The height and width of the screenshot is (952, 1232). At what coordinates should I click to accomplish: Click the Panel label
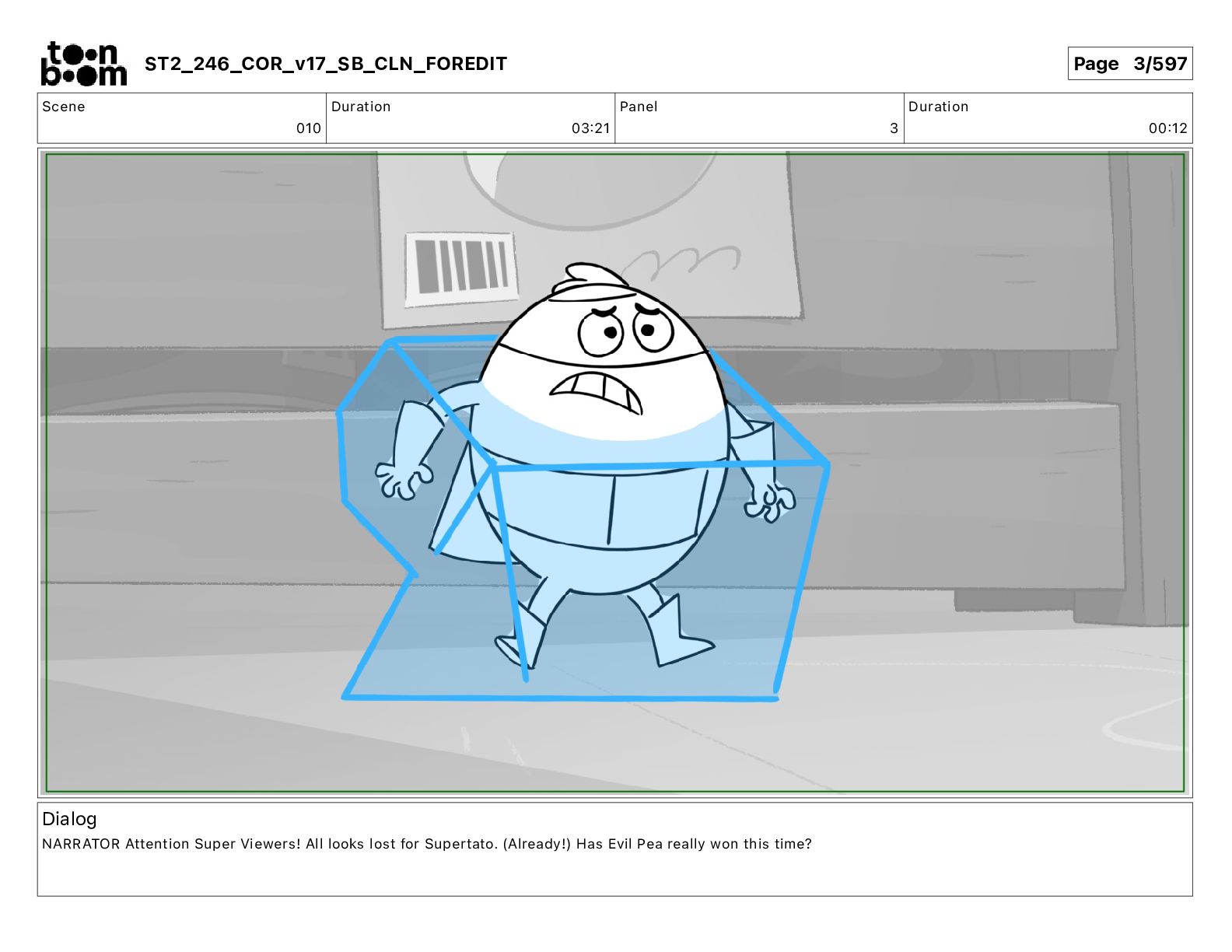(x=639, y=107)
